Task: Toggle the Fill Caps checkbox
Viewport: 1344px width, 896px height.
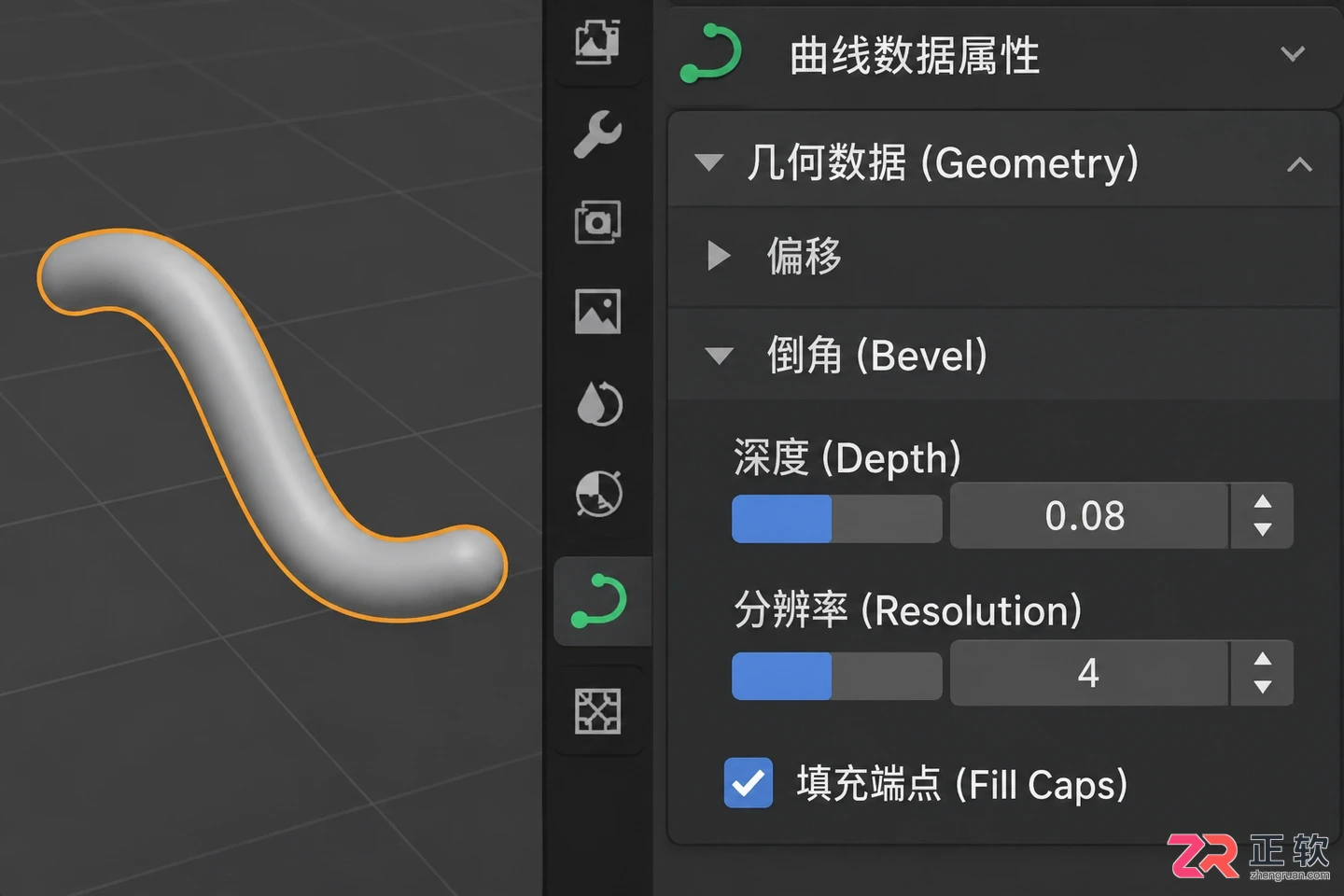Action: pyautogui.click(x=749, y=782)
